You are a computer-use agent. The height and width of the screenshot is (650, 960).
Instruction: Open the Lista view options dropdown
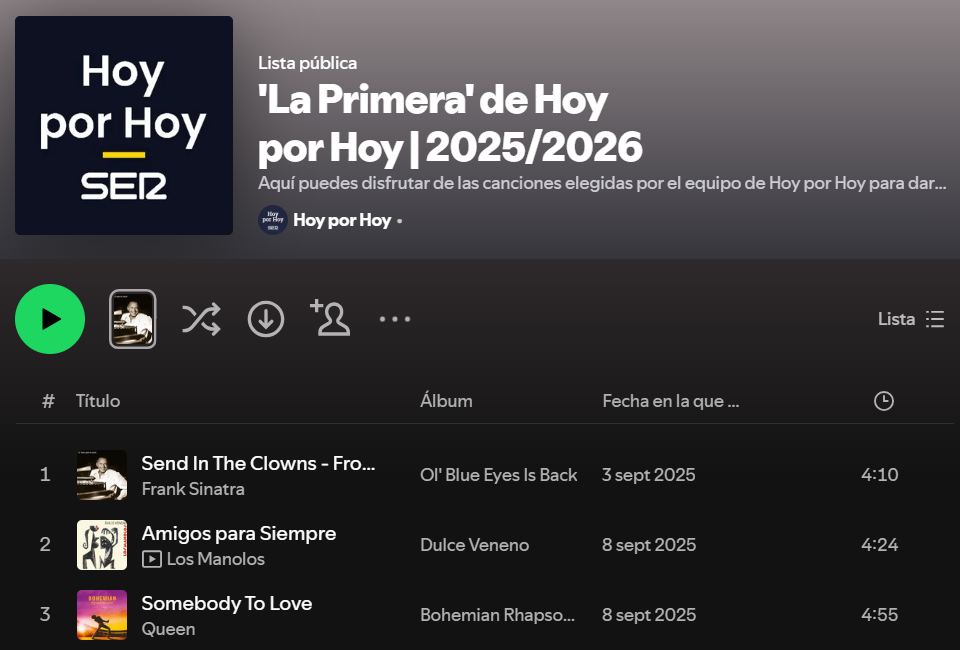911,319
